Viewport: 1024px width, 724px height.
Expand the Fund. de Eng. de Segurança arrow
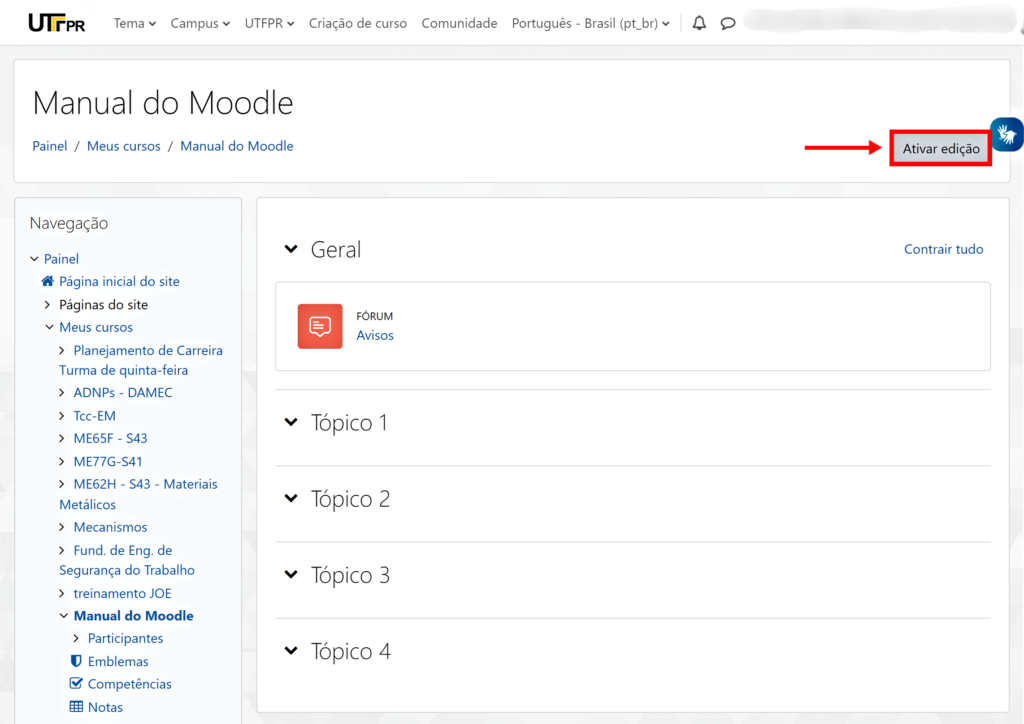point(62,550)
